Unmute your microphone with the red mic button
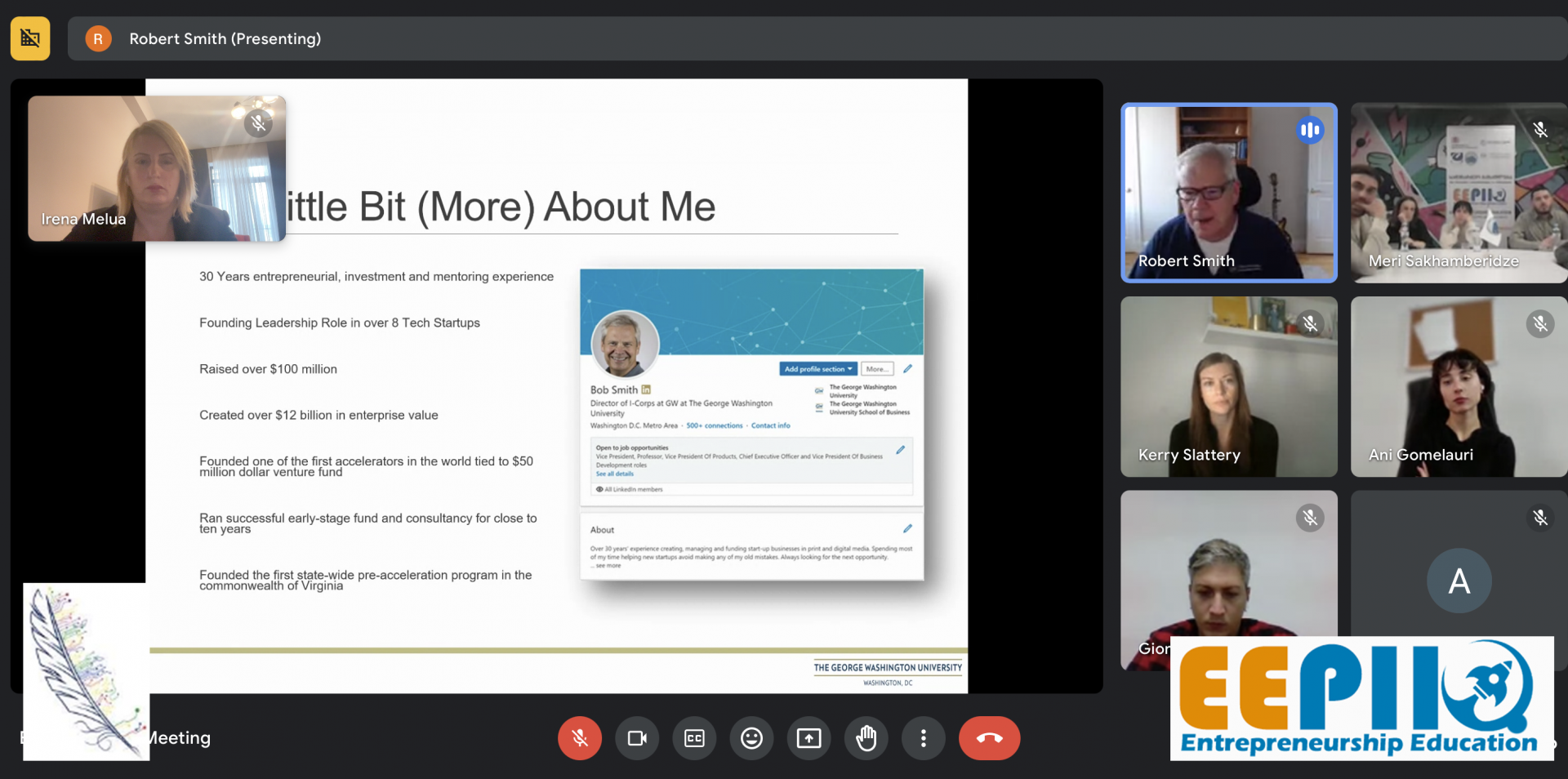Image resolution: width=1568 pixels, height=779 pixels. (x=580, y=738)
